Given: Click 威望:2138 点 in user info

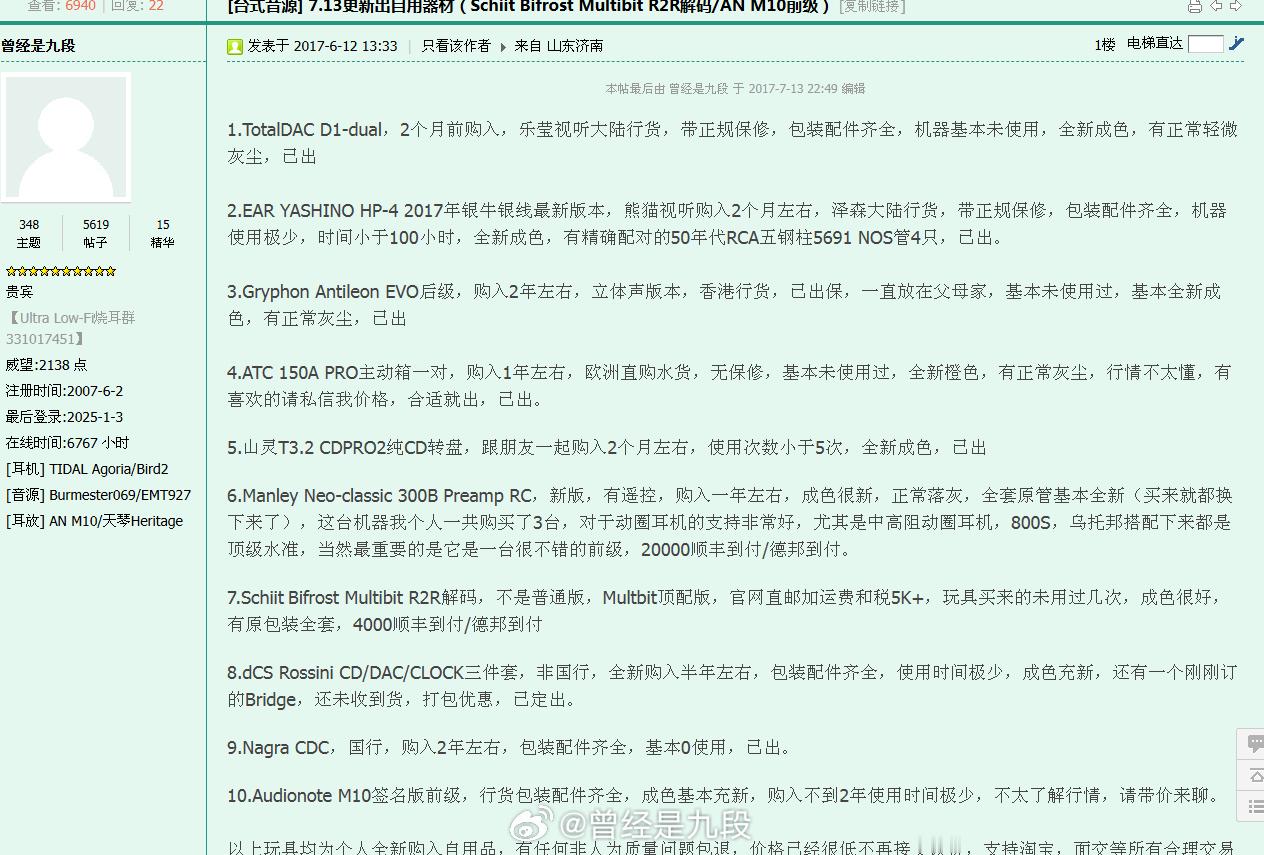Looking at the screenshot, I should 47,365.
